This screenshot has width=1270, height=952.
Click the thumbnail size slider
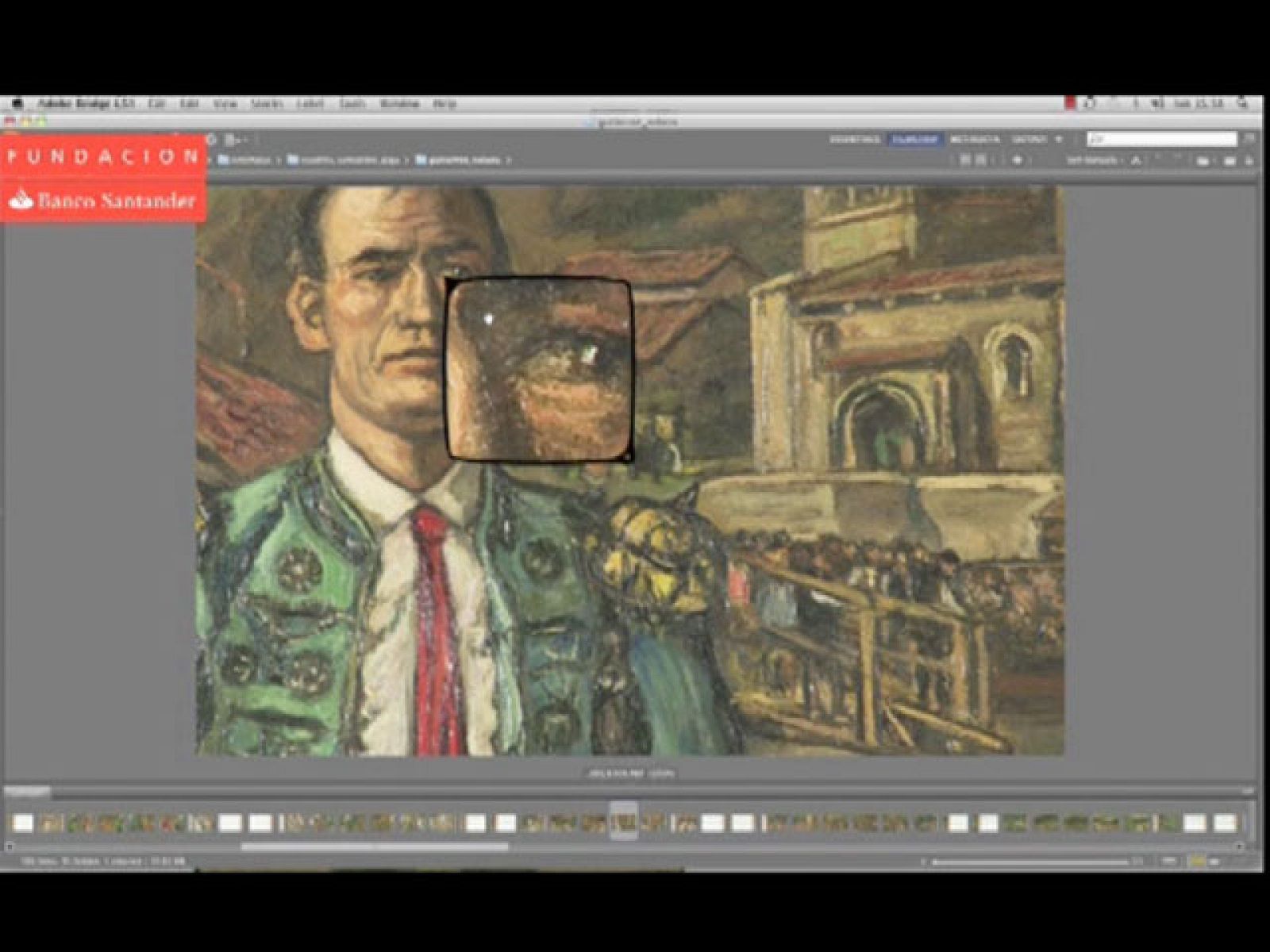click(x=1030, y=861)
